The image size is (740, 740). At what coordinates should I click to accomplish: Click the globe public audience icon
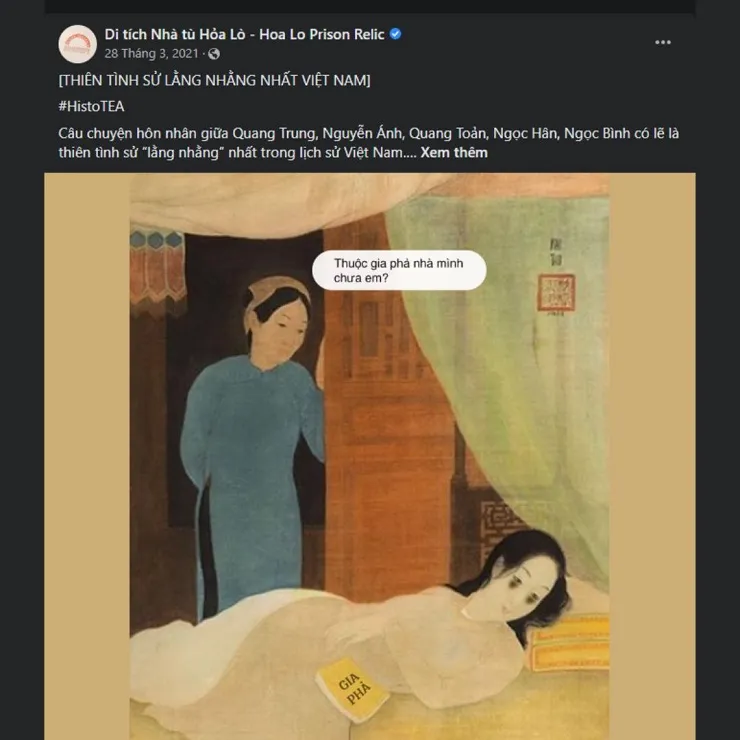click(214, 54)
